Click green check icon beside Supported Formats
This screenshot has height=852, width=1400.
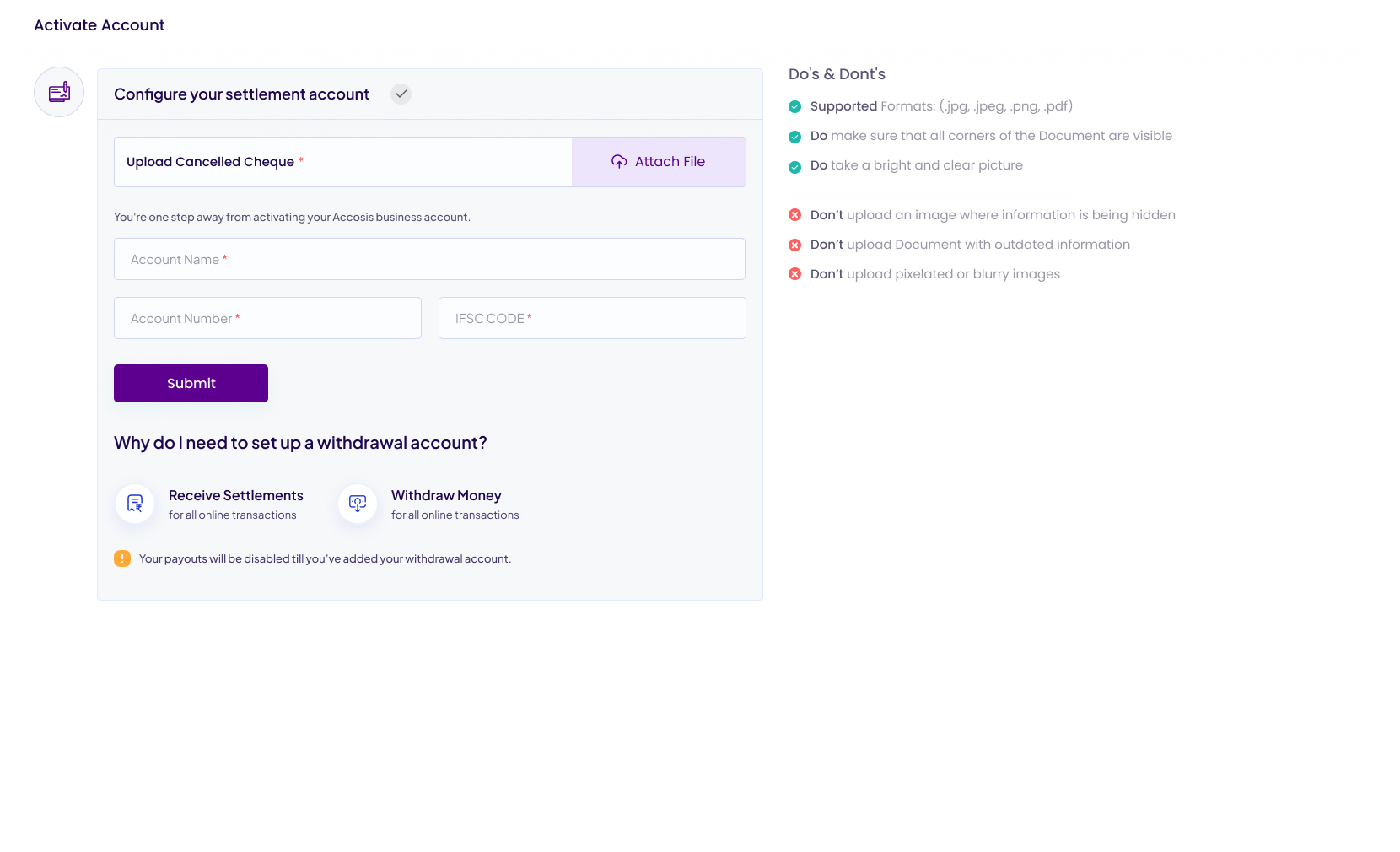point(794,106)
